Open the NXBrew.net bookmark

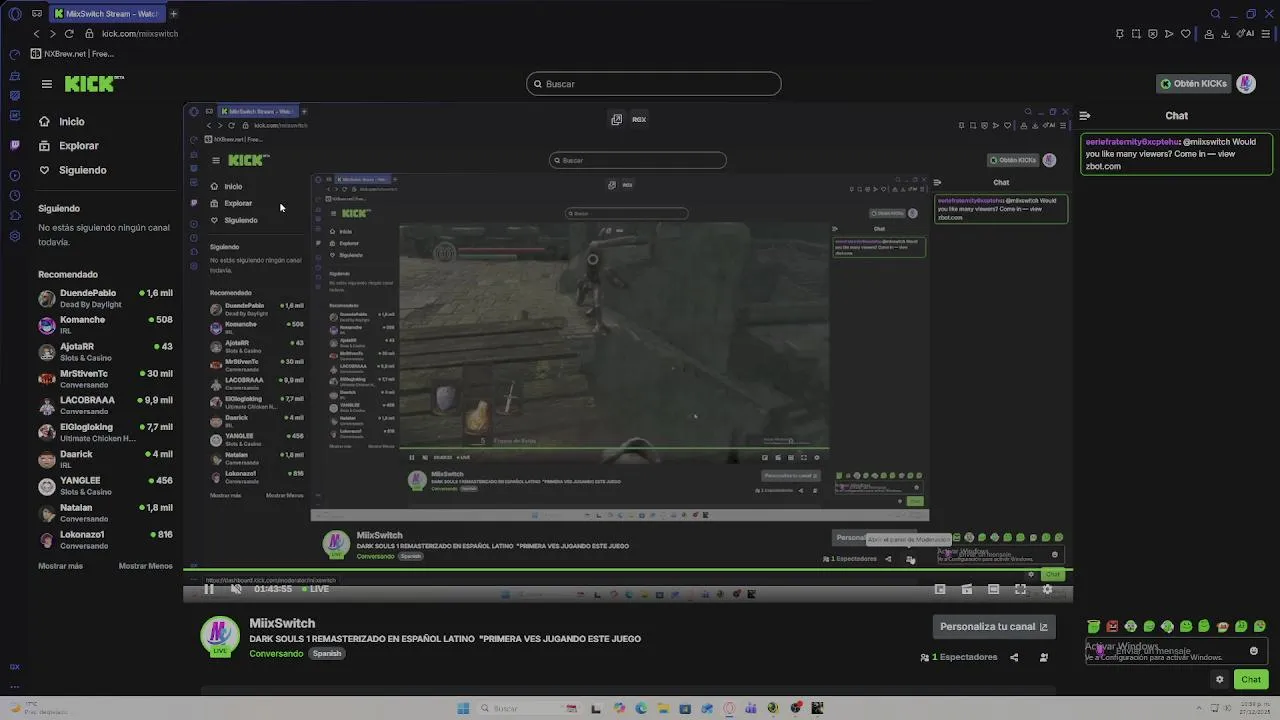tap(72, 54)
